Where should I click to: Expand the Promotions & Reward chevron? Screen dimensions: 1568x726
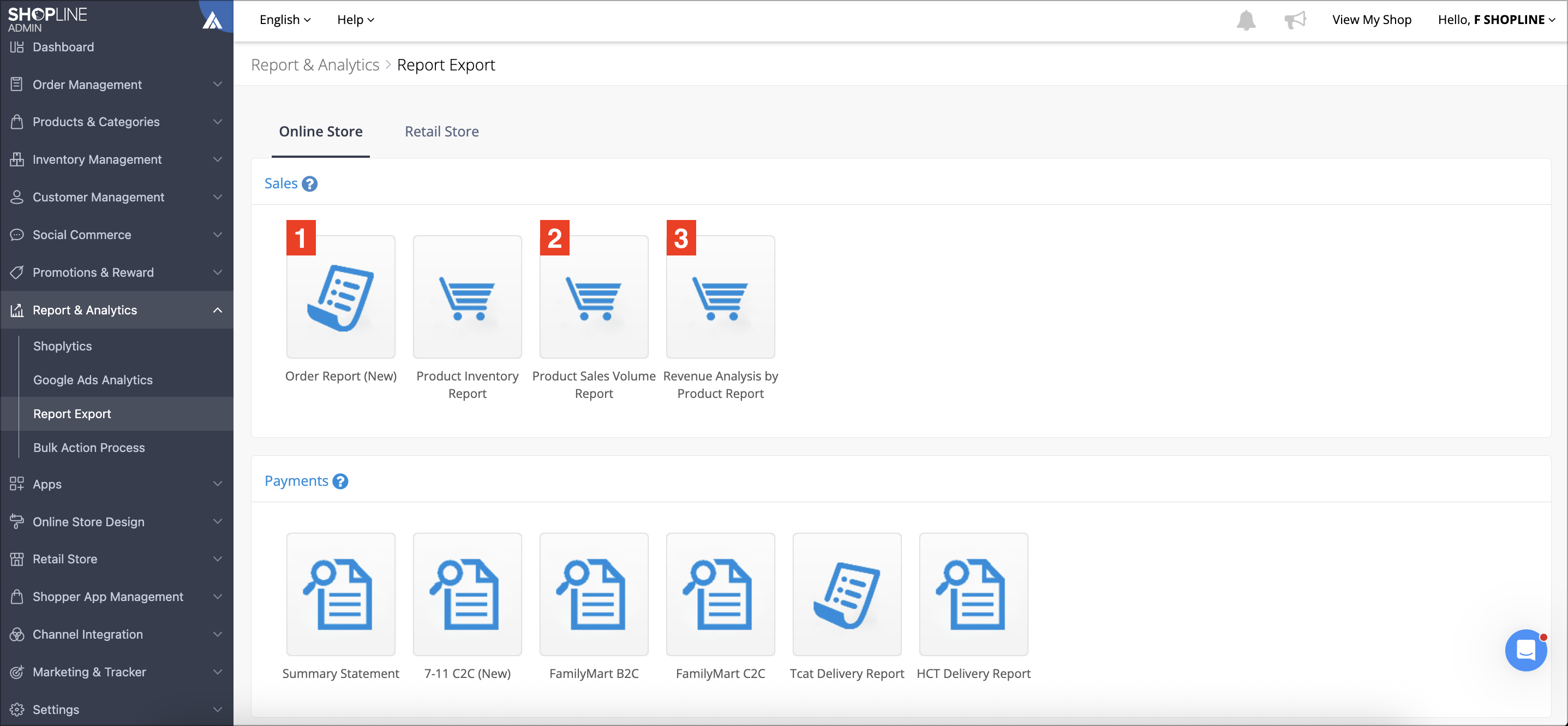217,272
